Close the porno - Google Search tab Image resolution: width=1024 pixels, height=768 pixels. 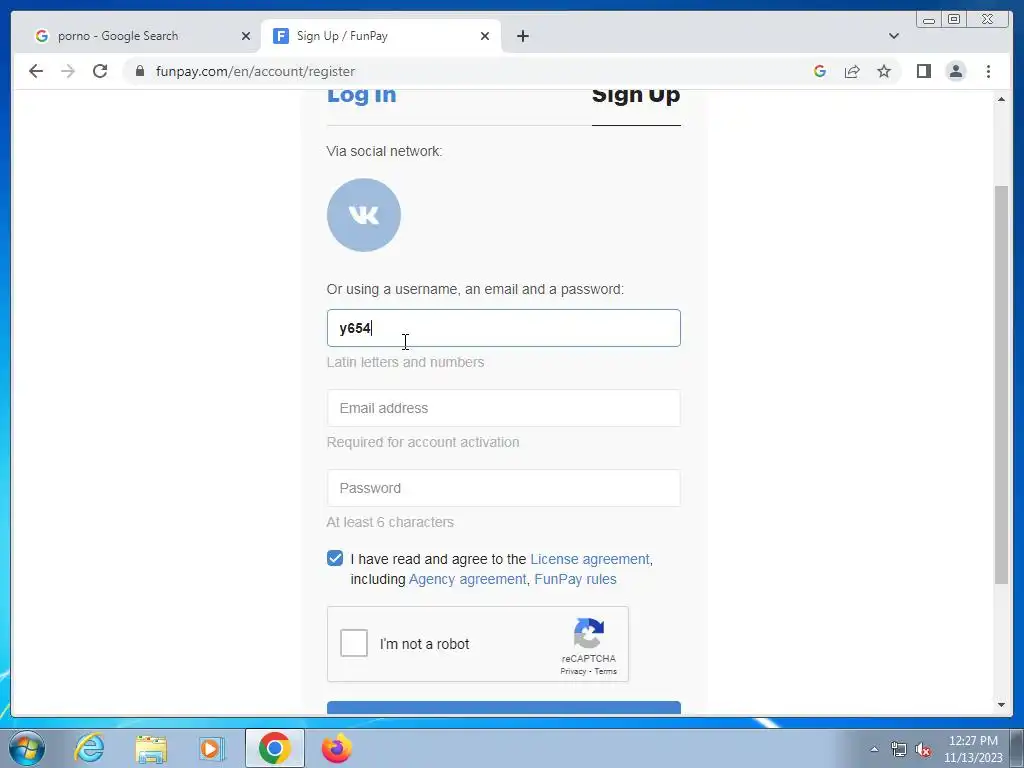tap(246, 36)
